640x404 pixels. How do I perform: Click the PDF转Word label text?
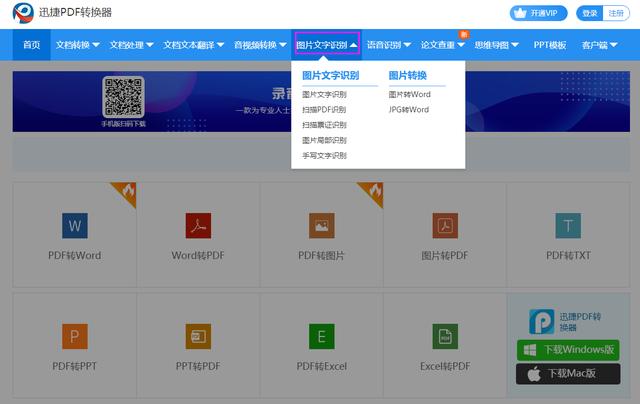(75, 255)
